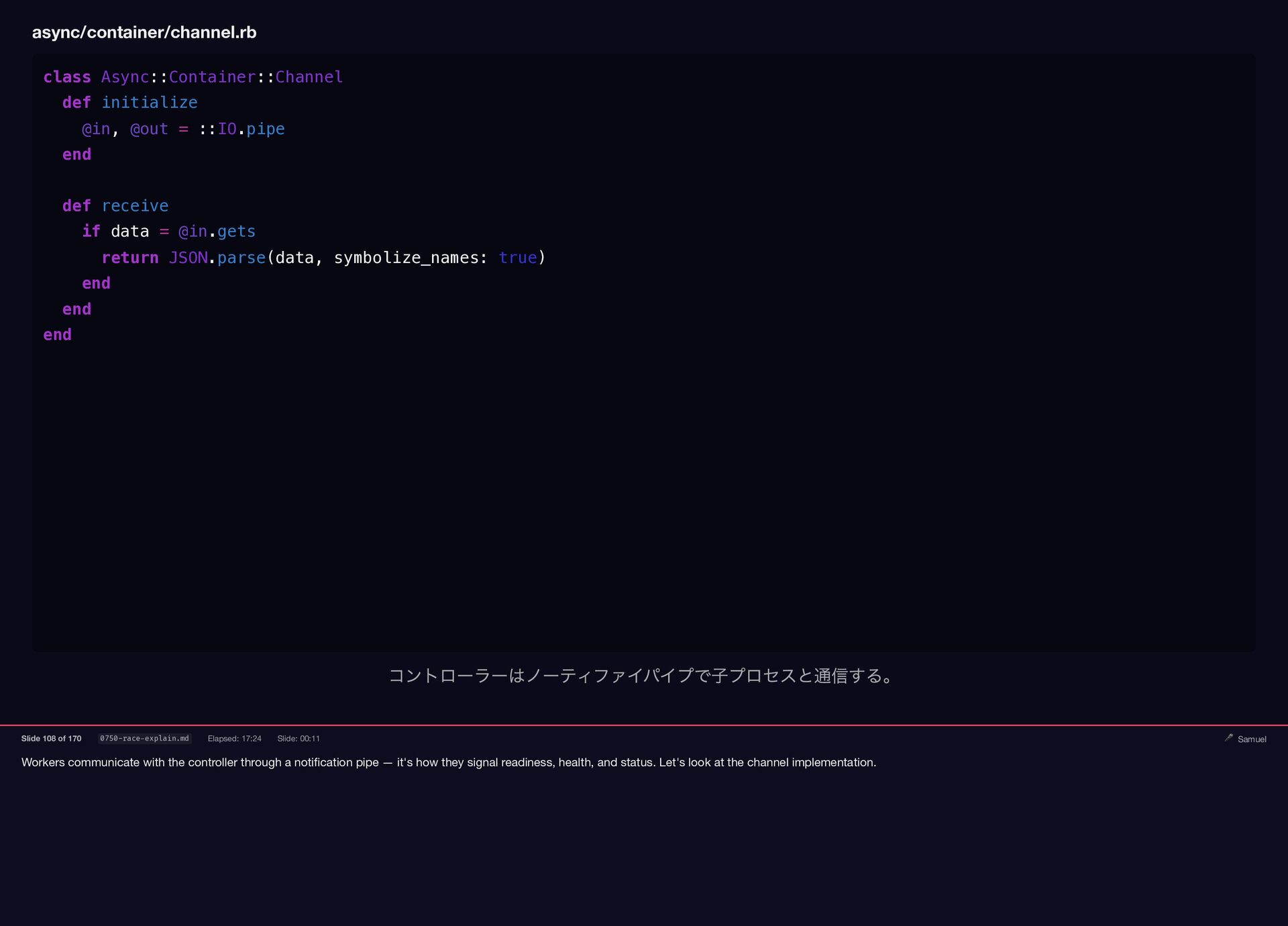
Task: Click the speaker notes paragraph
Action: (x=448, y=762)
